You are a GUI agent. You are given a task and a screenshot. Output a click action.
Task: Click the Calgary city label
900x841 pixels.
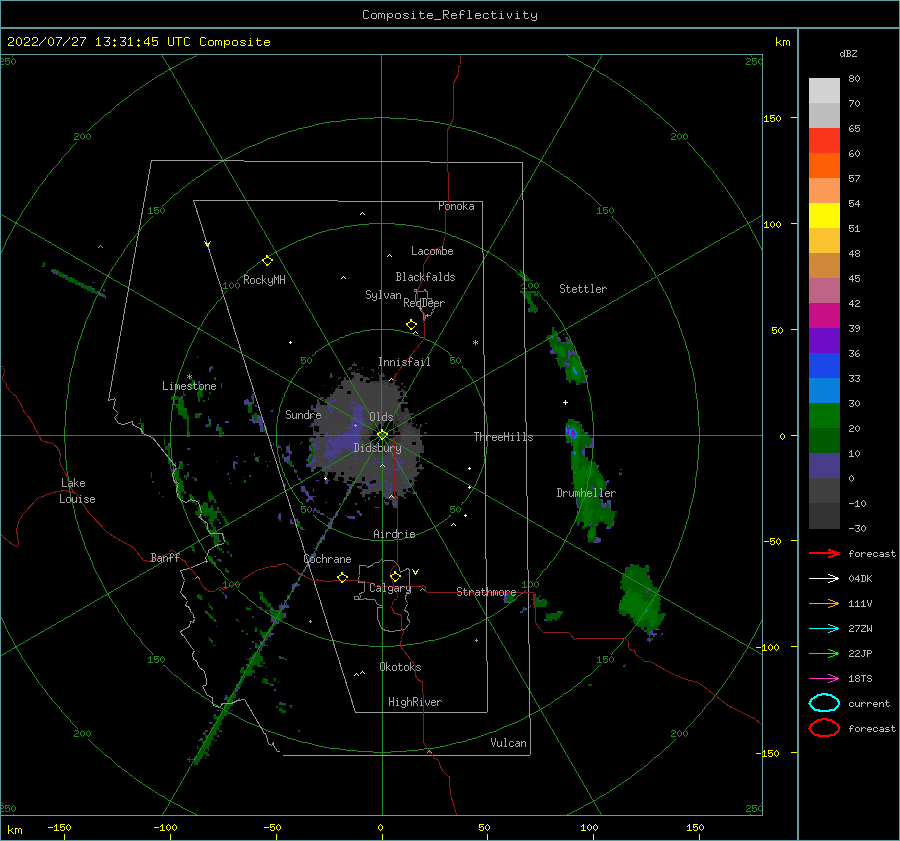coord(390,588)
